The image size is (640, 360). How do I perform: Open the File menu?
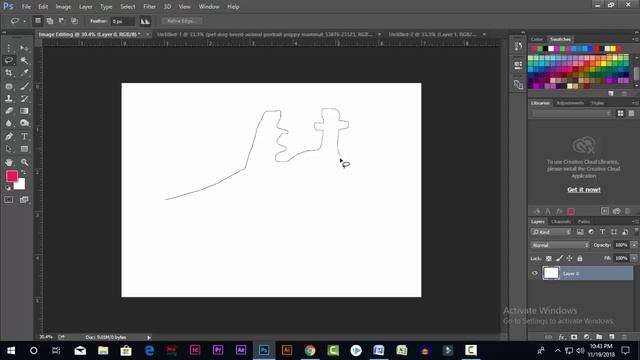pyautogui.click(x=26, y=7)
